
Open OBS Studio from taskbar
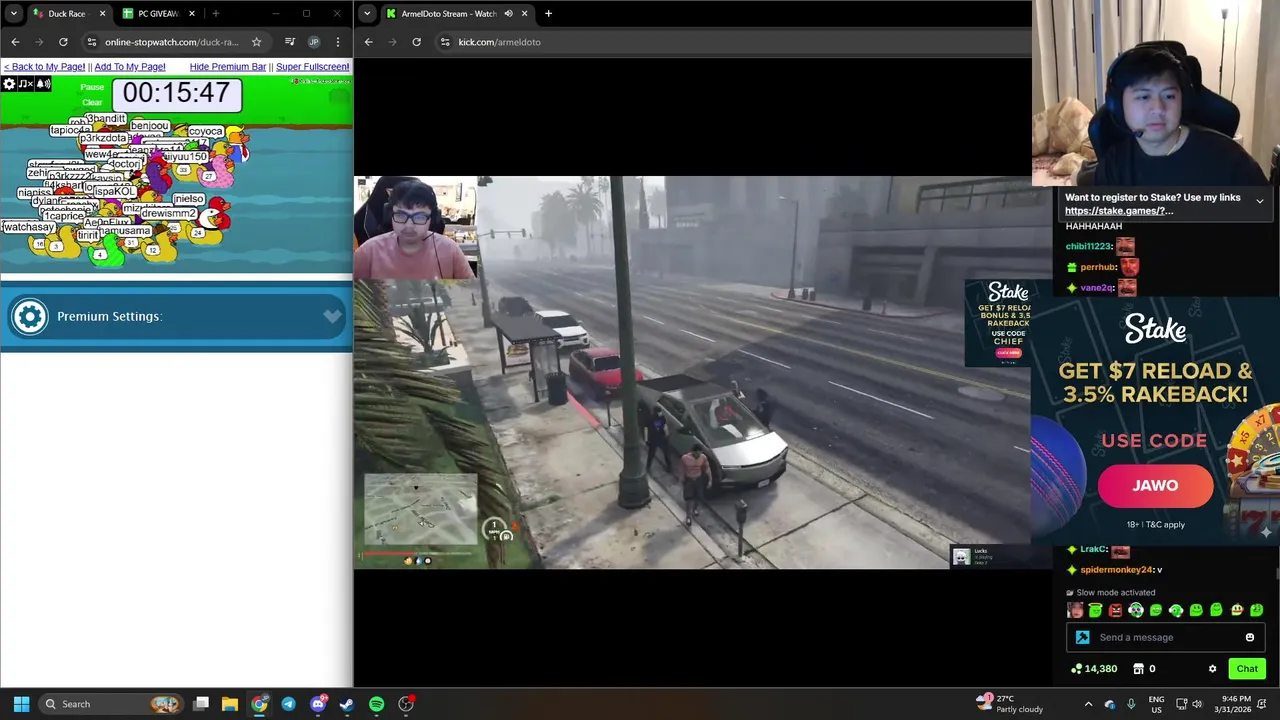406,704
